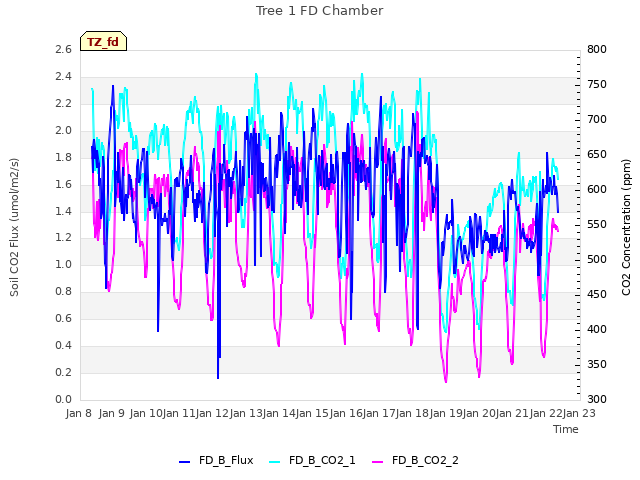Screen dimensions: 640x480
Task: Click the TZ_fd label box
Action: (x=104, y=41)
